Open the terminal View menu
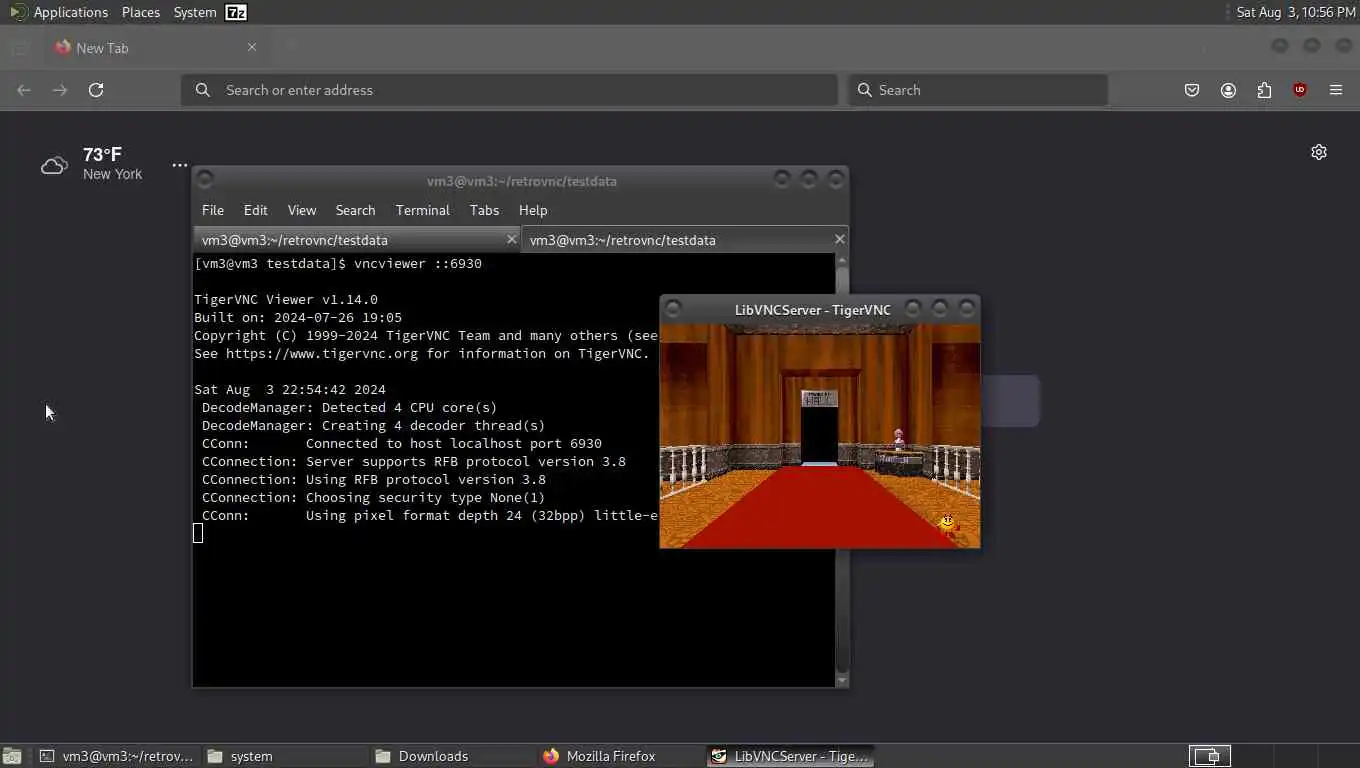The image size is (1360, 768). [x=302, y=210]
